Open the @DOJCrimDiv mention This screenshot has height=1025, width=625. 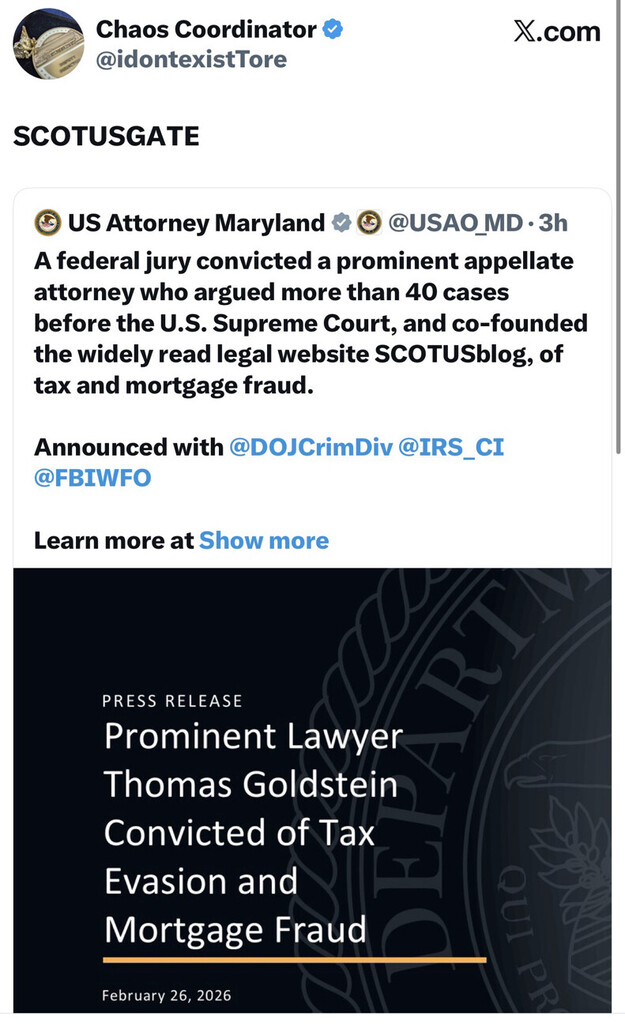point(310,447)
